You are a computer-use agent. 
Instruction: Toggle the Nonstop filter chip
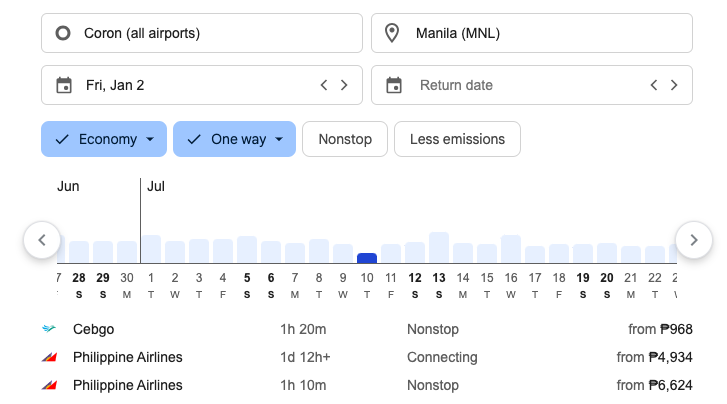[345, 139]
